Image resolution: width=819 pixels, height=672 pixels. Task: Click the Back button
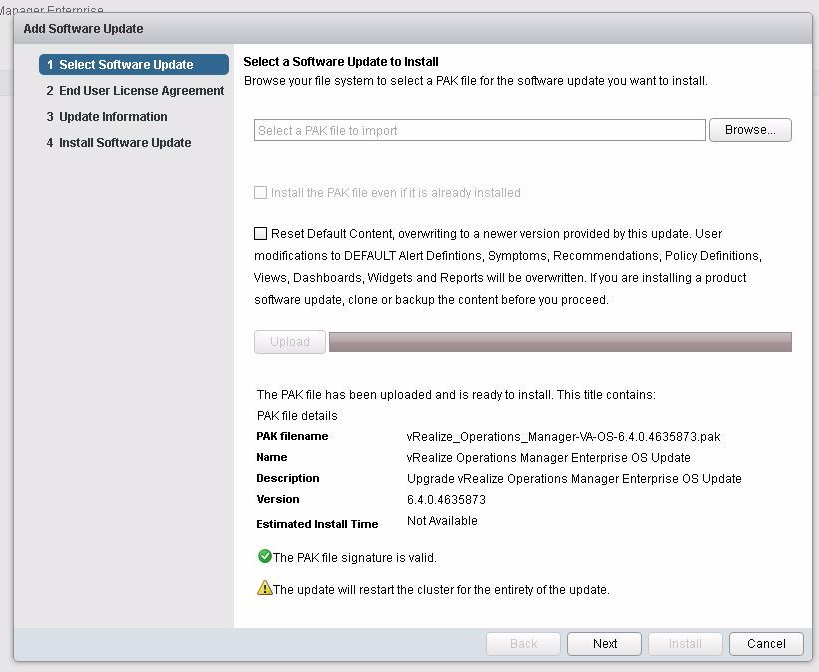point(523,644)
